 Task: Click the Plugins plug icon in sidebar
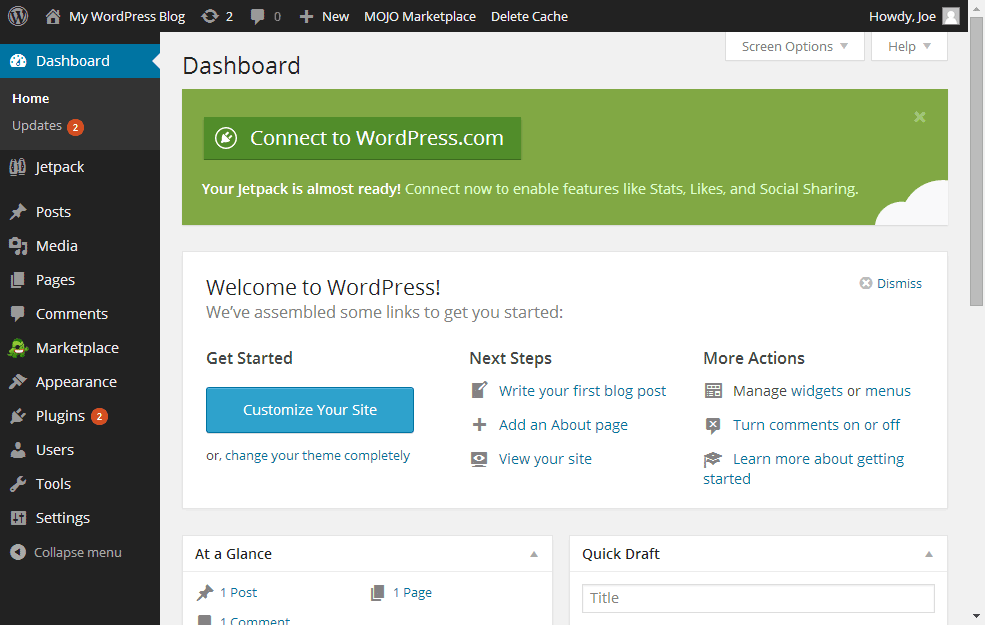(18, 415)
